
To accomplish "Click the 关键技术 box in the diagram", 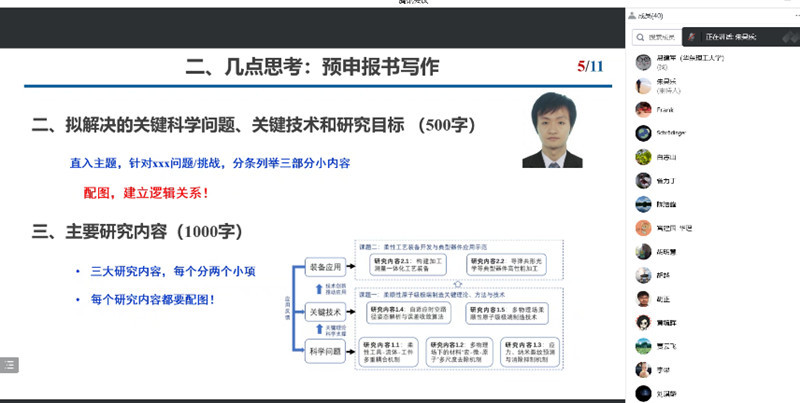I will coord(325,310).
